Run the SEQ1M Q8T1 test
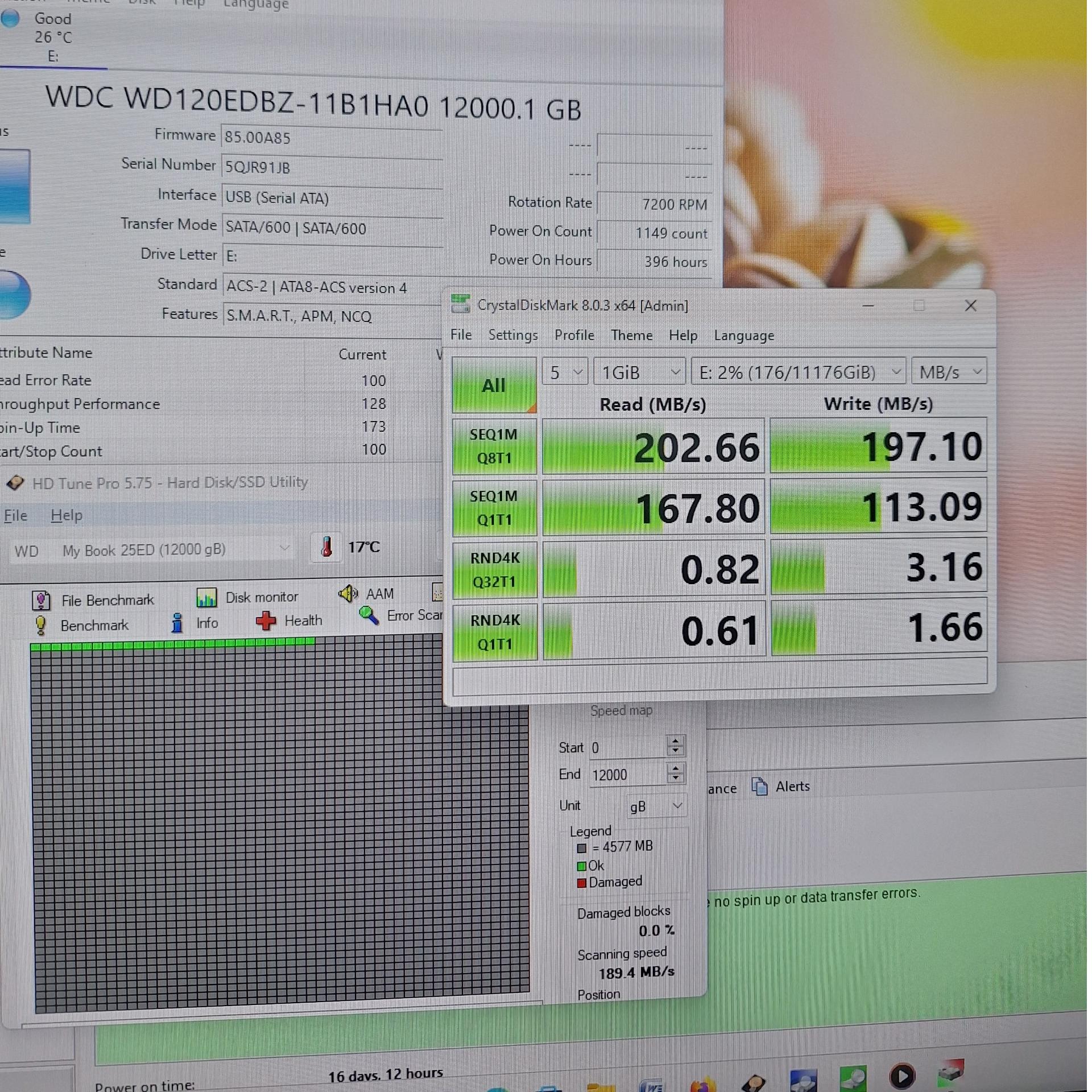The width and height of the screenshot is (1092, 1092). tap(494, 446)
